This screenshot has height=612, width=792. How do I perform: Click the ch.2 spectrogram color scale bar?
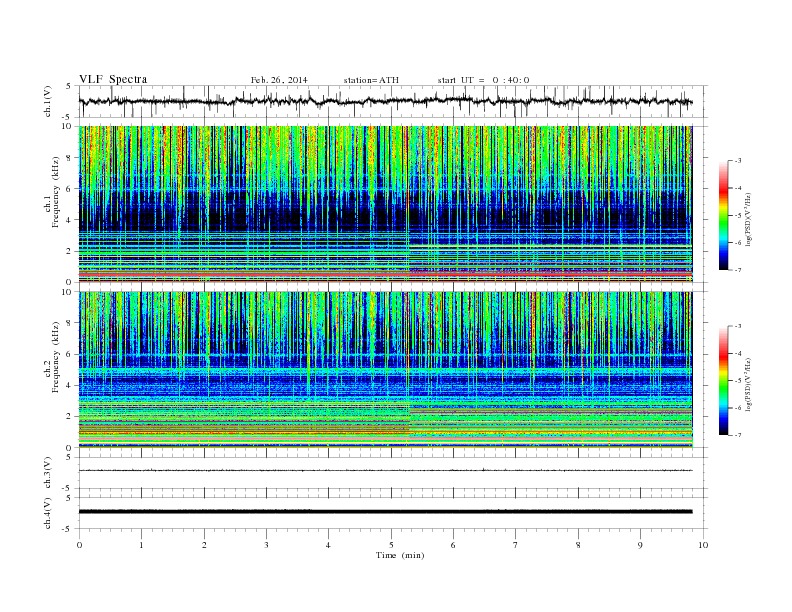click(x=723, y=381)
